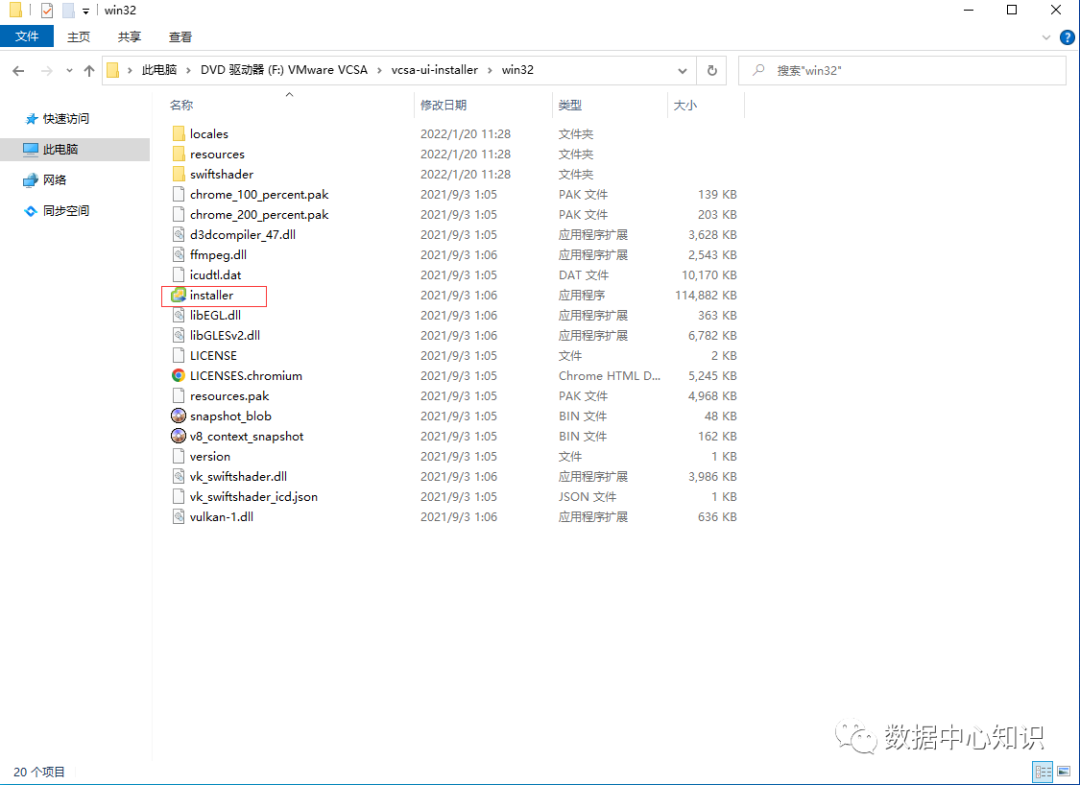Click the icudtl.dat file icon
This screenshot has height=785, width=1080.
pyautogui.click(x=178, y=275)
